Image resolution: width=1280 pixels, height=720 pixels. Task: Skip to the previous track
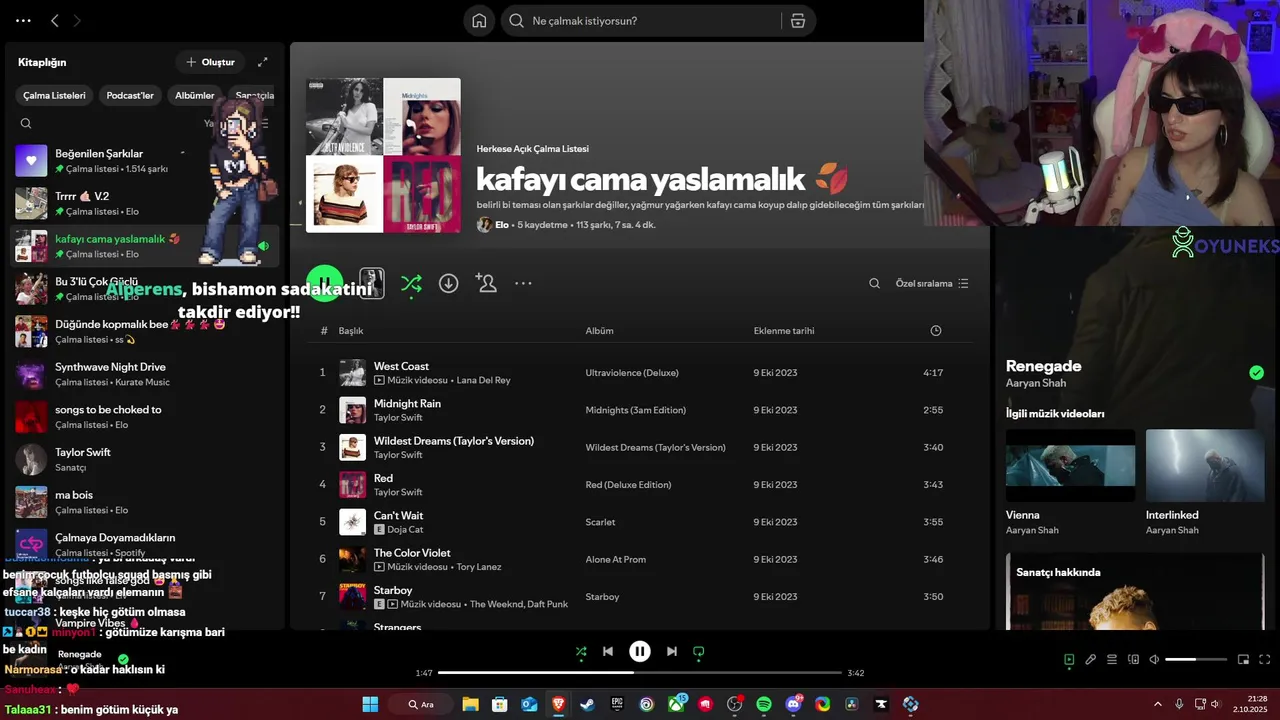coord(608,651)
